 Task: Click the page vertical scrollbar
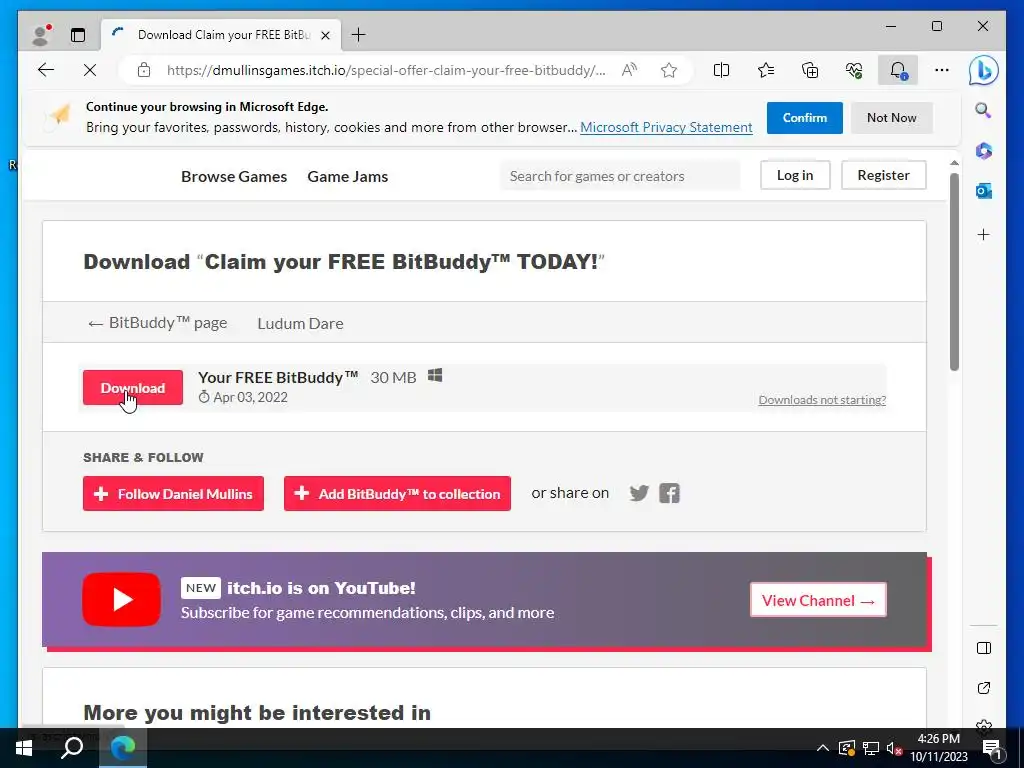click(x=954, y=271)
